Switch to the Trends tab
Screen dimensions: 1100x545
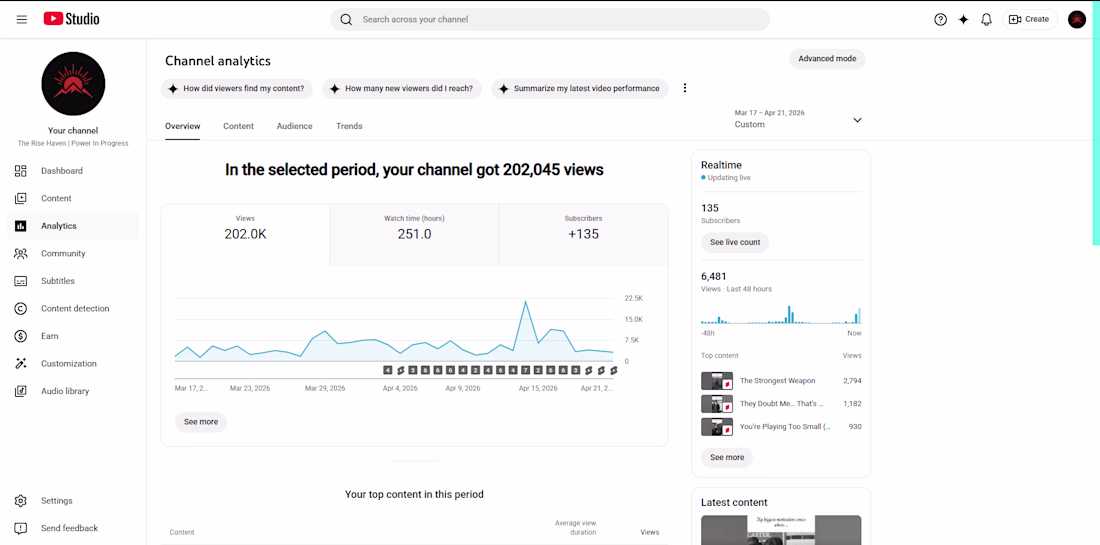[349, 126]
